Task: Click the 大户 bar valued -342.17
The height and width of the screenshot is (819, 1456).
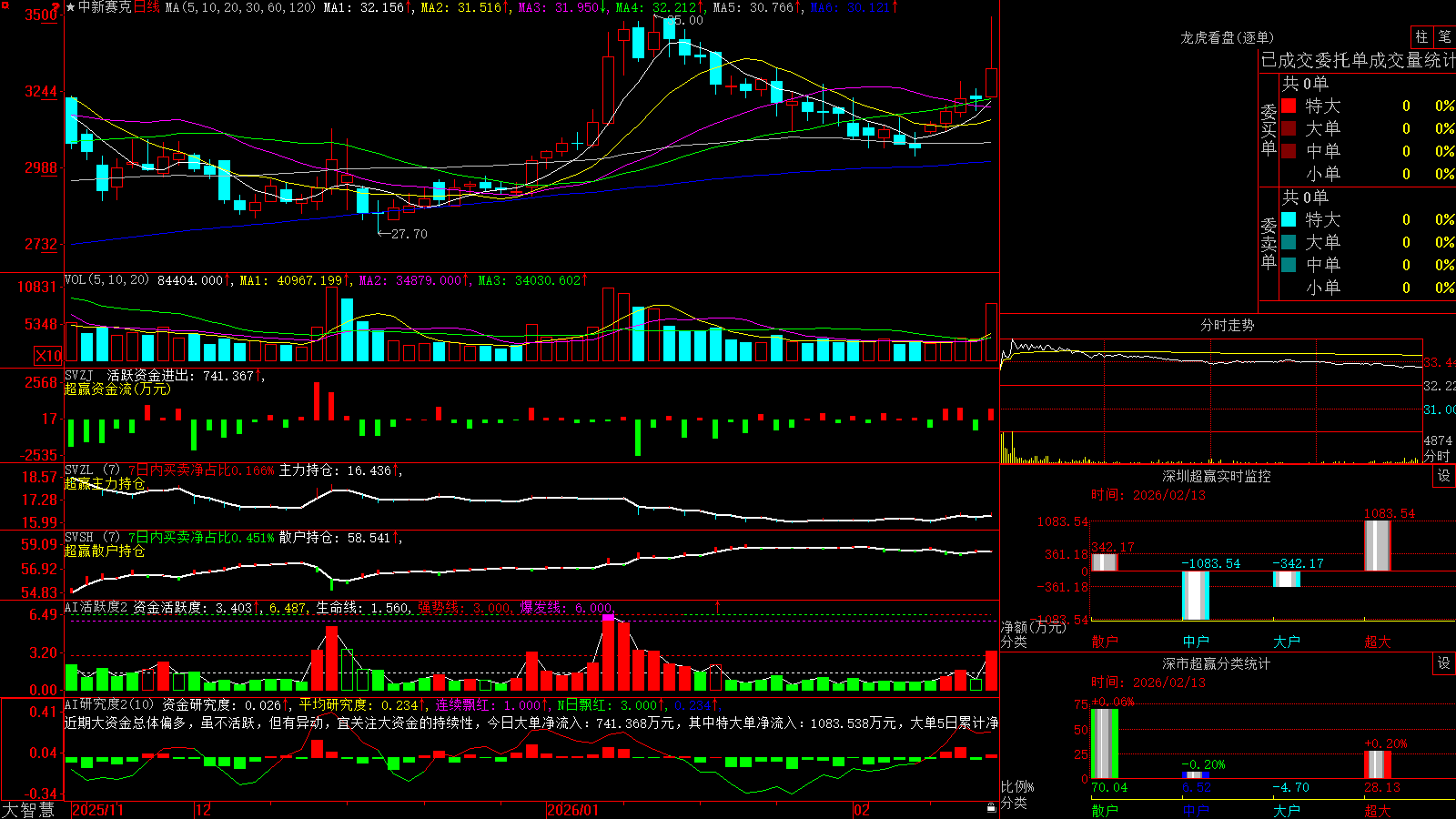Action: click(1287, 579)
